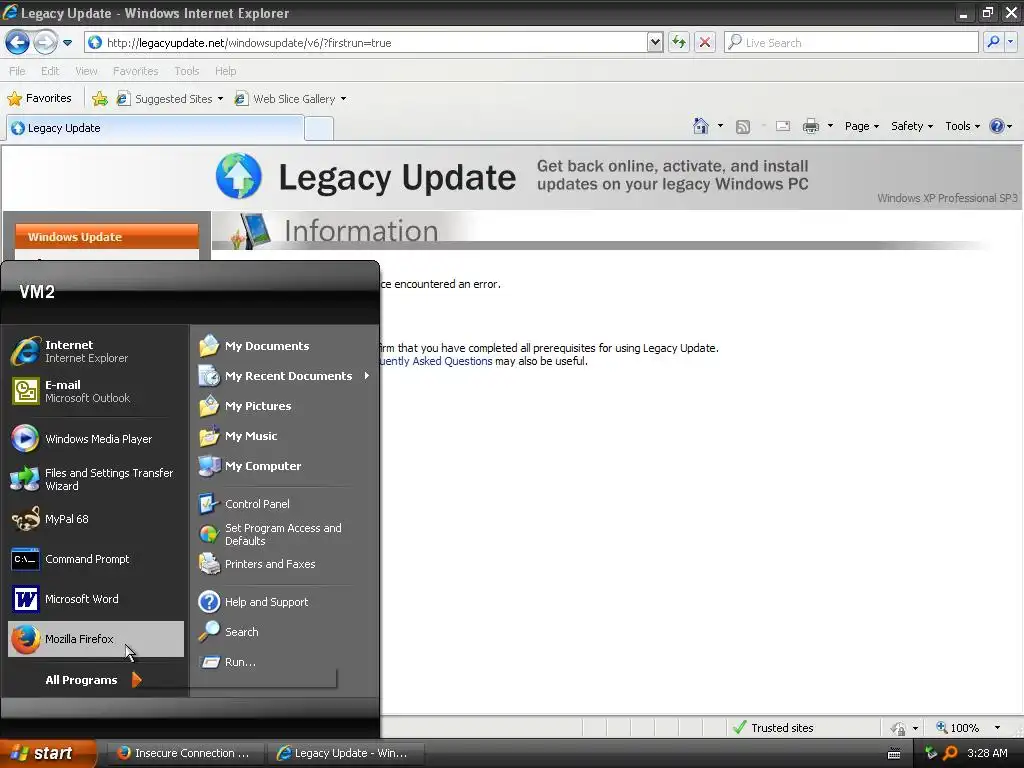Click the Stop loading button
The height and width of the screenshot is (768, 1024).
coord(705,42)
